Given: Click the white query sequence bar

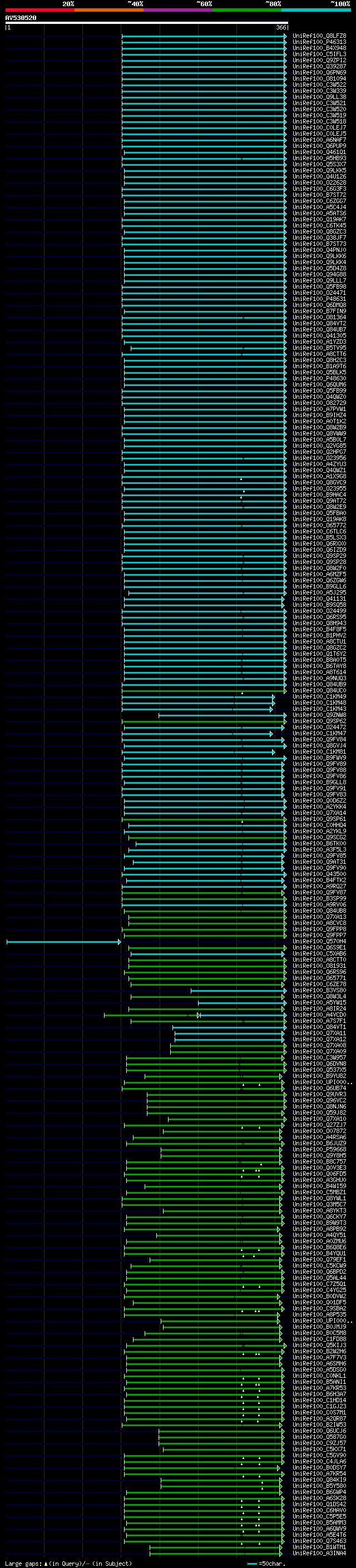Looking at the screenshot, I should click(147, 23).
